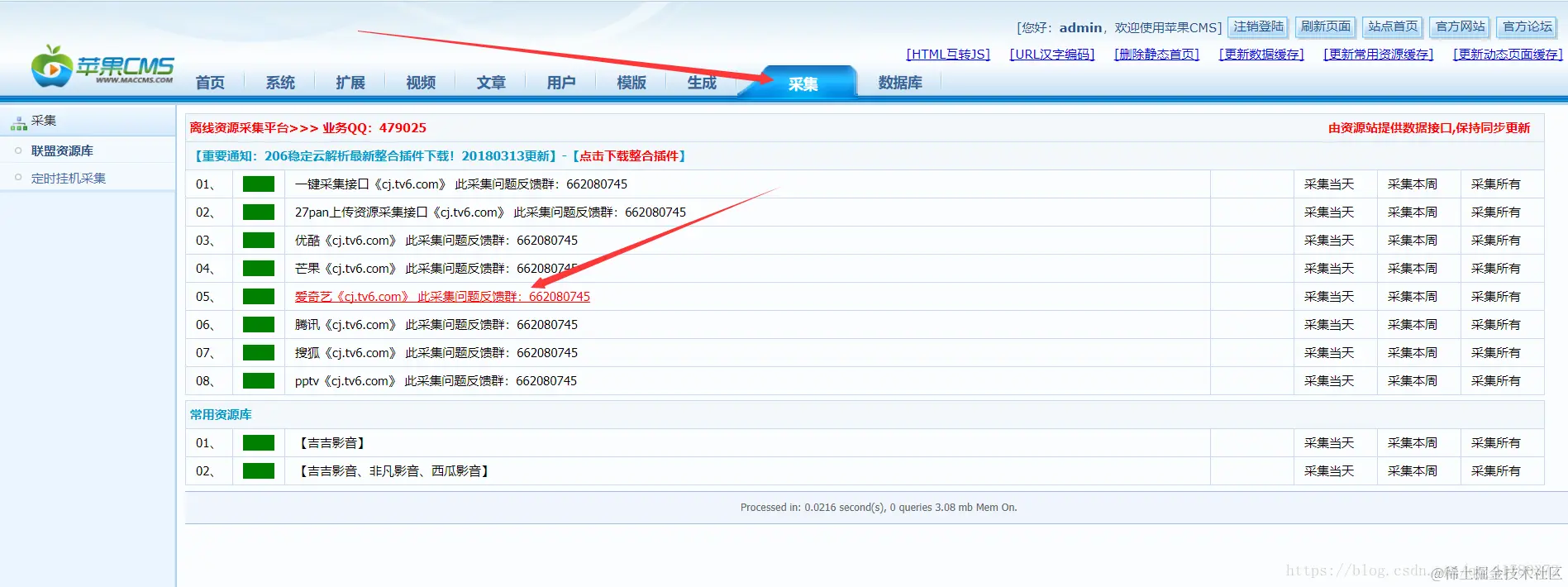1568x587 pixels.
Task: Click 采集本周 in 爱奇艺 row
Action: point(1413,296)
